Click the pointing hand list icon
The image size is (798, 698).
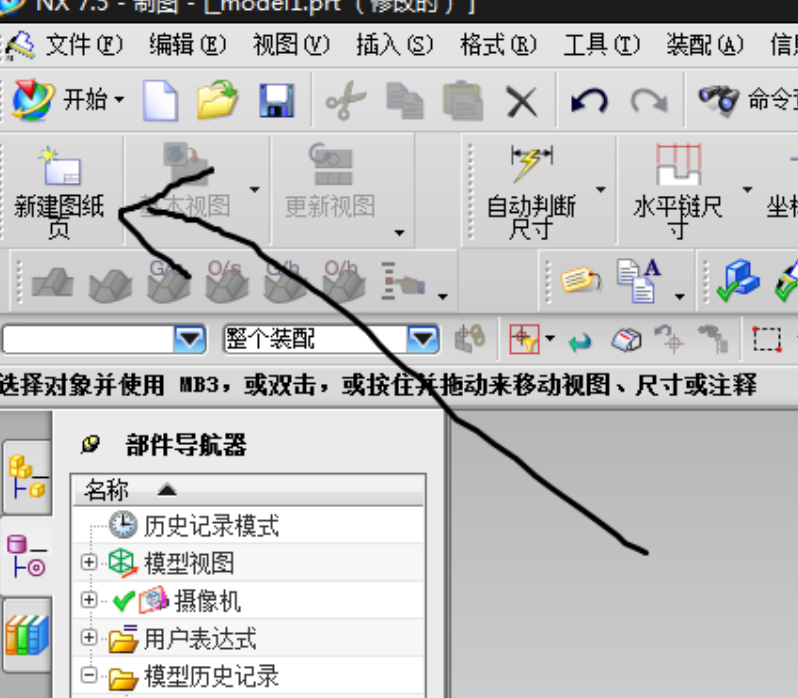pos(403,281)
